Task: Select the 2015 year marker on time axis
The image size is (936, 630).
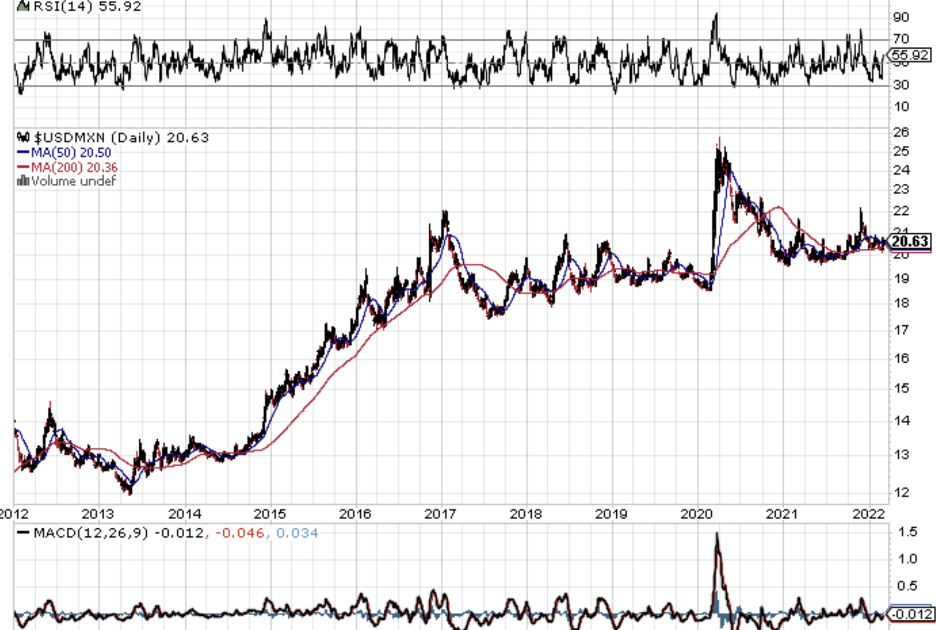Action: point(271,514)
